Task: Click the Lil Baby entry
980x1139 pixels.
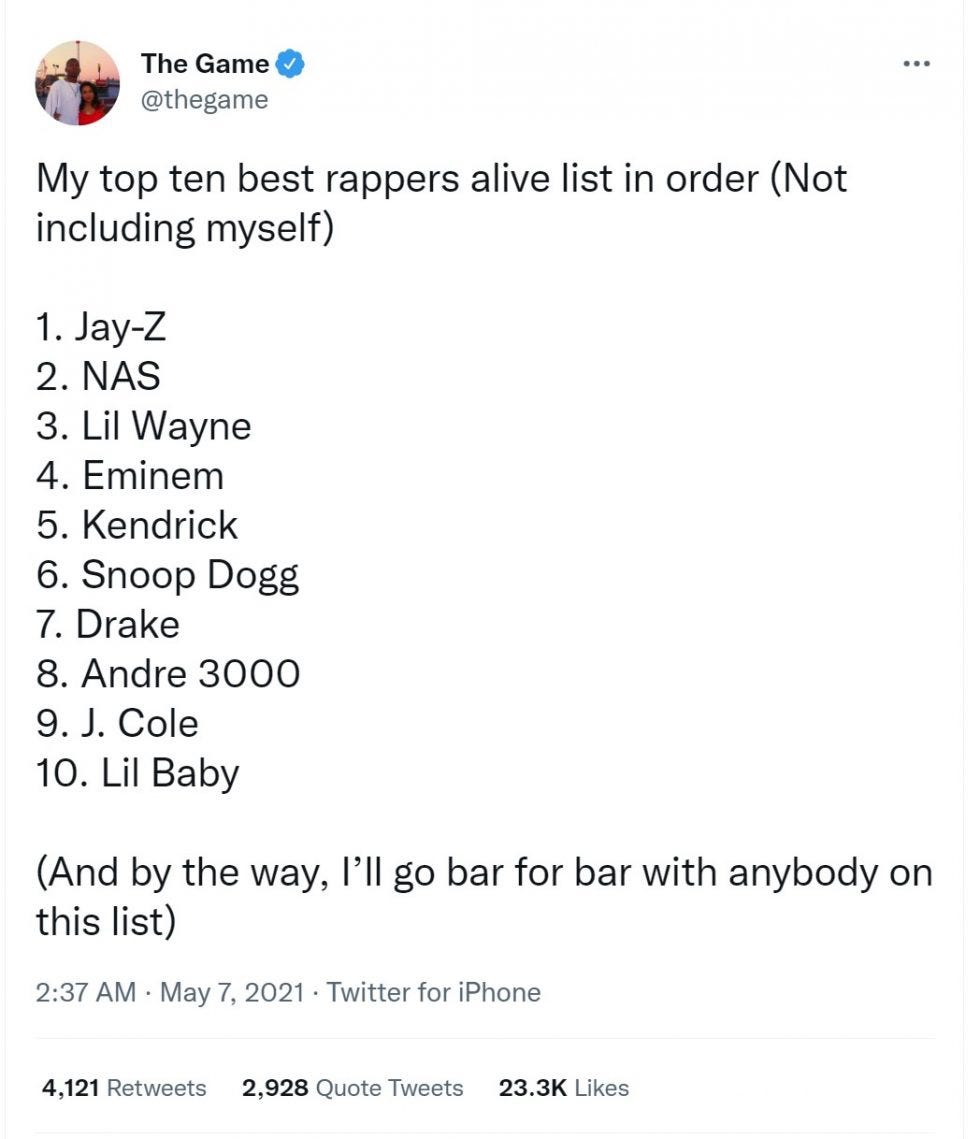Action: coord(137,773)
